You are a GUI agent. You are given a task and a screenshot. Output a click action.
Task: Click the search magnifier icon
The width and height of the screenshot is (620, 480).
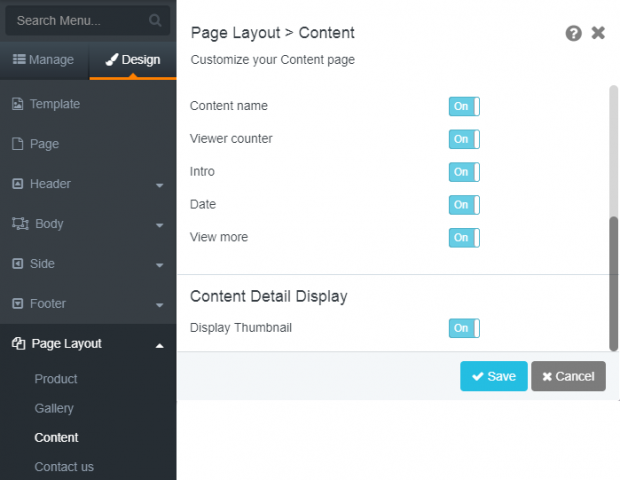pos(155,20)
